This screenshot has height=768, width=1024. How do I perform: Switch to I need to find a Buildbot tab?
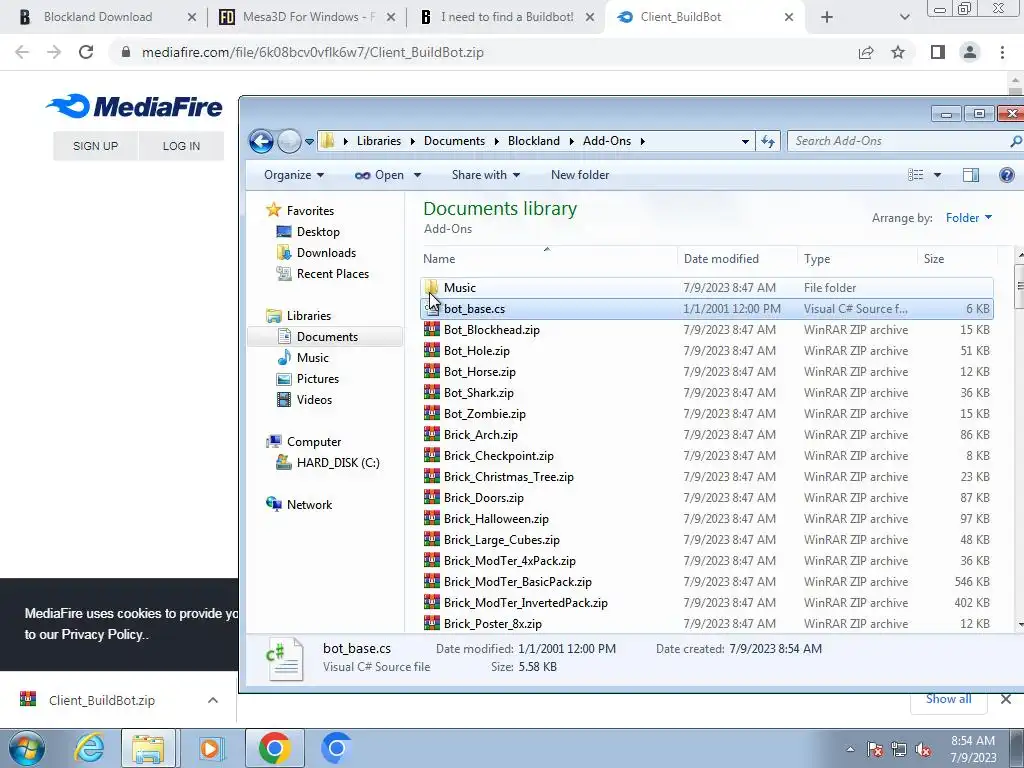pos(507,17)
